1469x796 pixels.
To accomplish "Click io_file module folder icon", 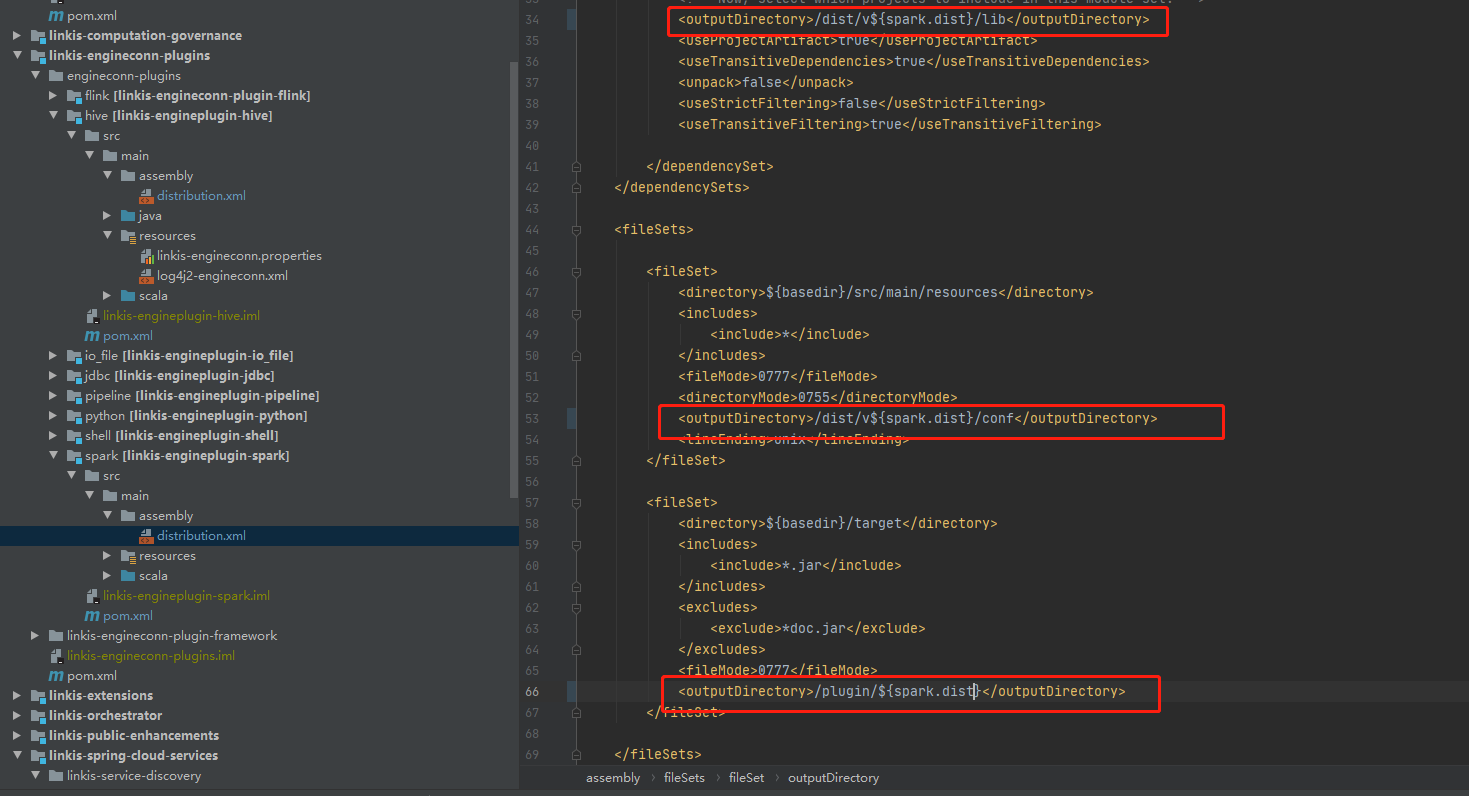I will (74, 356).
